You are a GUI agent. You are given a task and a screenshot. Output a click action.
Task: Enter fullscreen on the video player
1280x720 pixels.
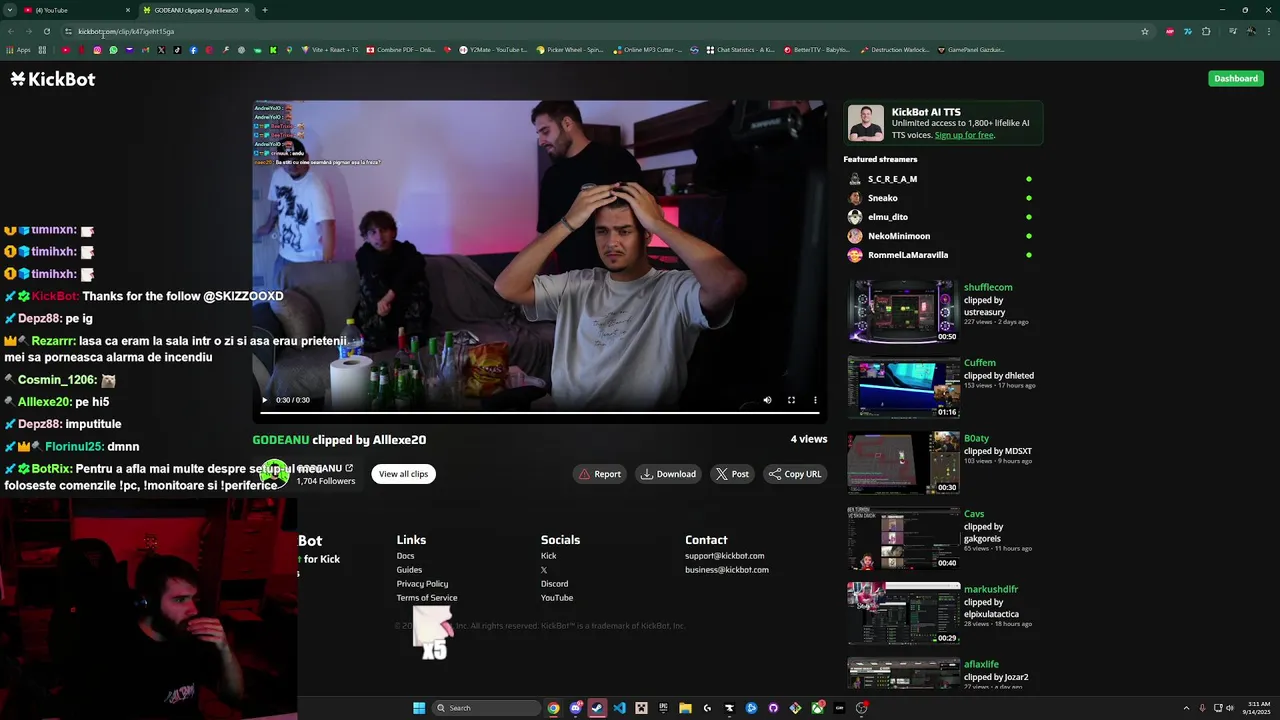[791, 400]
